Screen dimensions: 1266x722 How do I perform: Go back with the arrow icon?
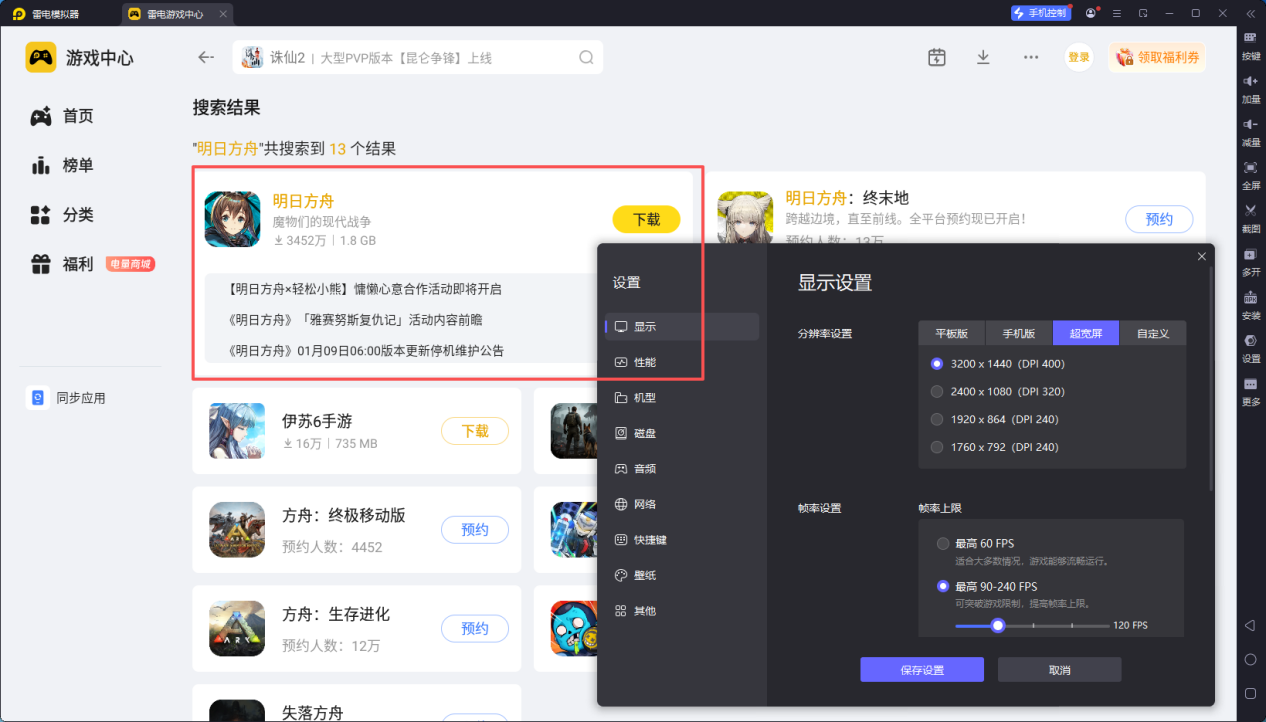(206, 57)
